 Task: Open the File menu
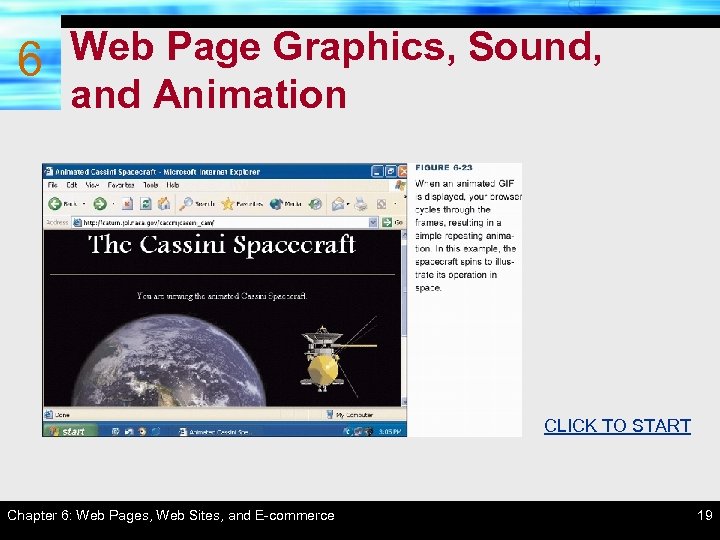(52, 185)
